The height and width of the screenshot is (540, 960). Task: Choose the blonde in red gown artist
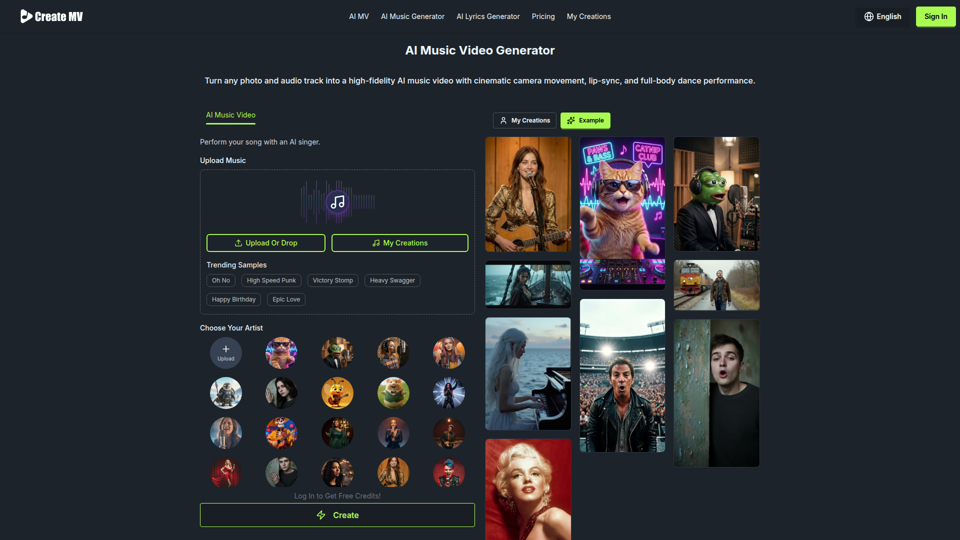[226, 473]
